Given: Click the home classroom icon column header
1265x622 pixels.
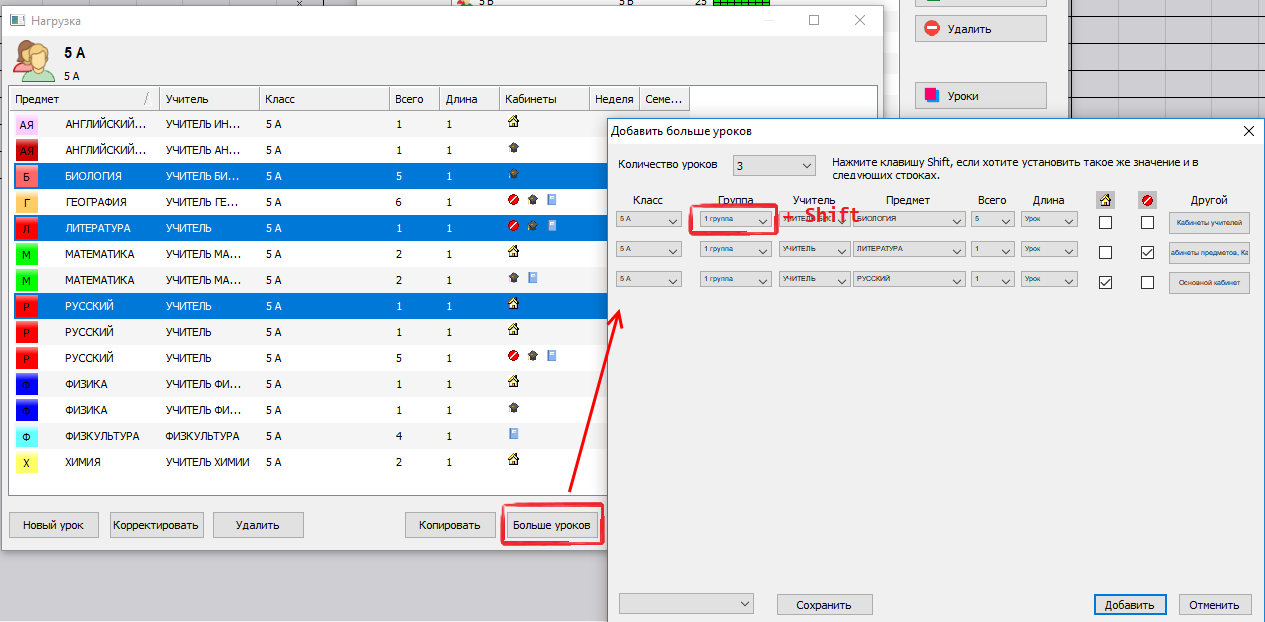Looking at the screenshot, I should [1105, 200].
